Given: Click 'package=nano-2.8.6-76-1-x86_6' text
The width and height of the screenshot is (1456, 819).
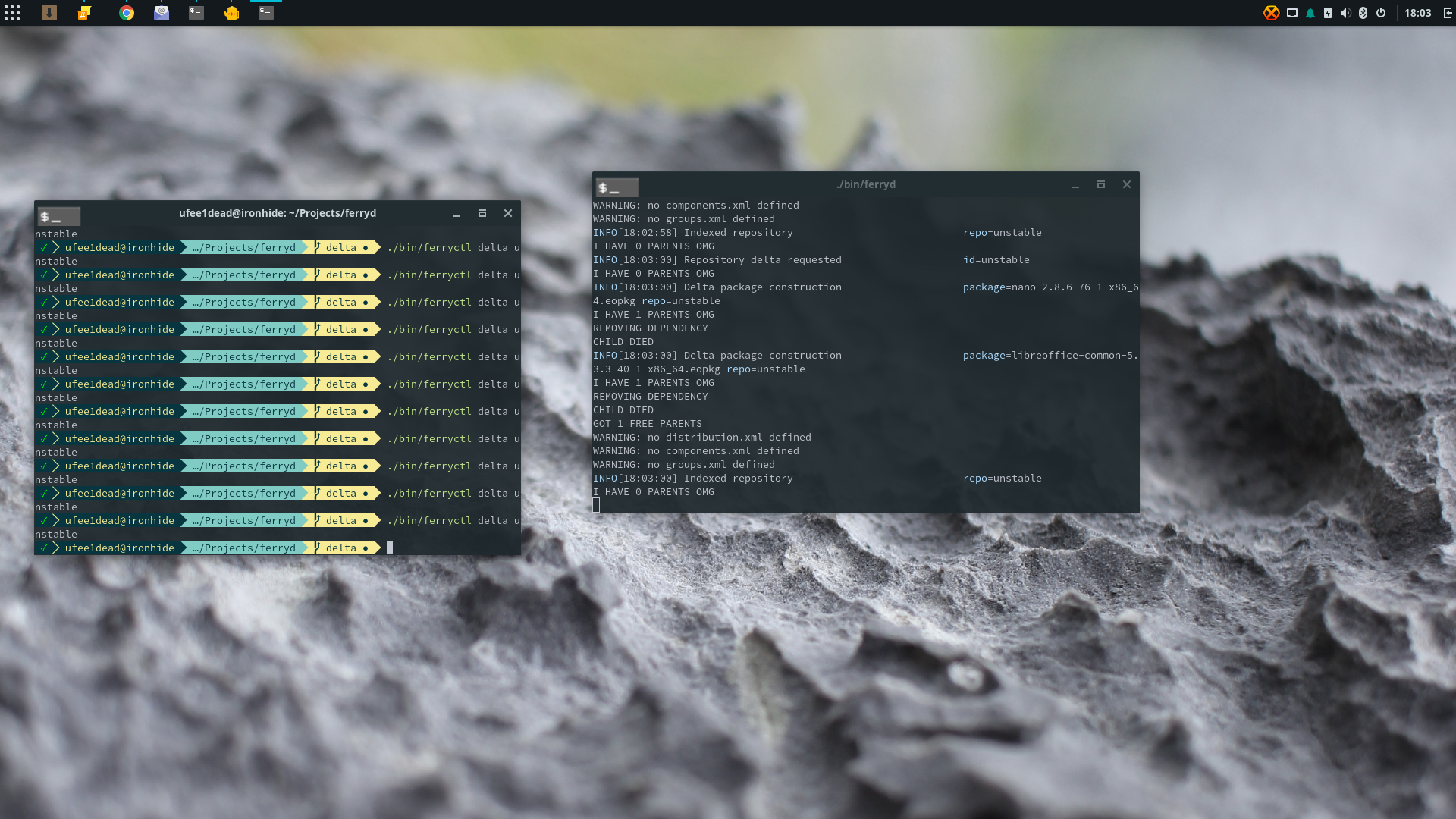Looking at the screenshot, I should [1050, 287].
